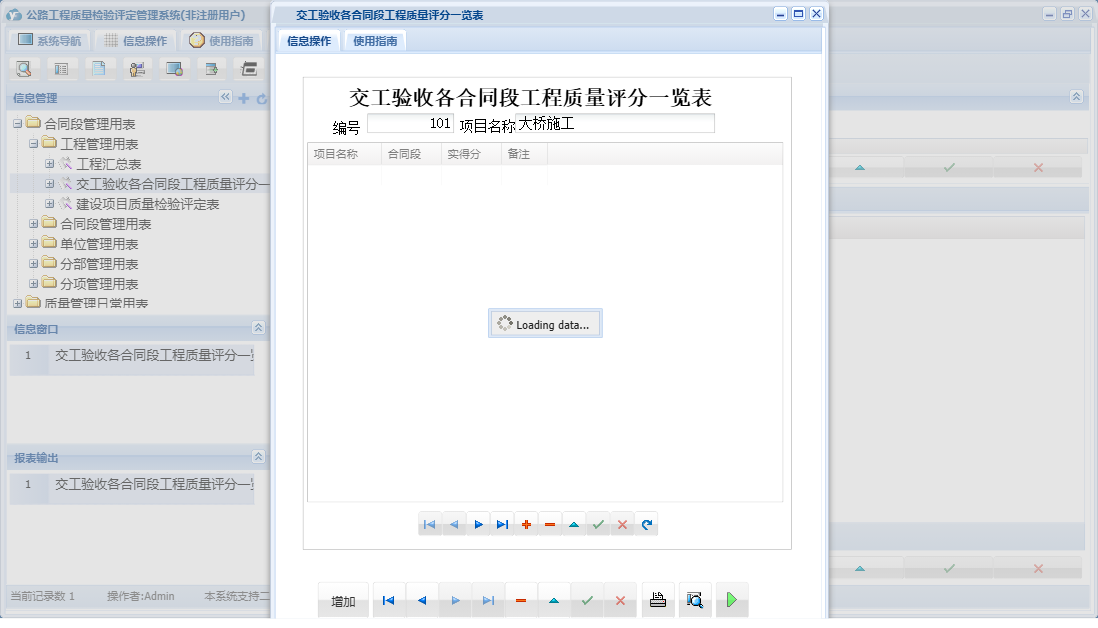Screen dimensions: 1098x628
Task: Click the monitor with globe toolbar icon
Action: pyautogui.click(x=175, y=68)
